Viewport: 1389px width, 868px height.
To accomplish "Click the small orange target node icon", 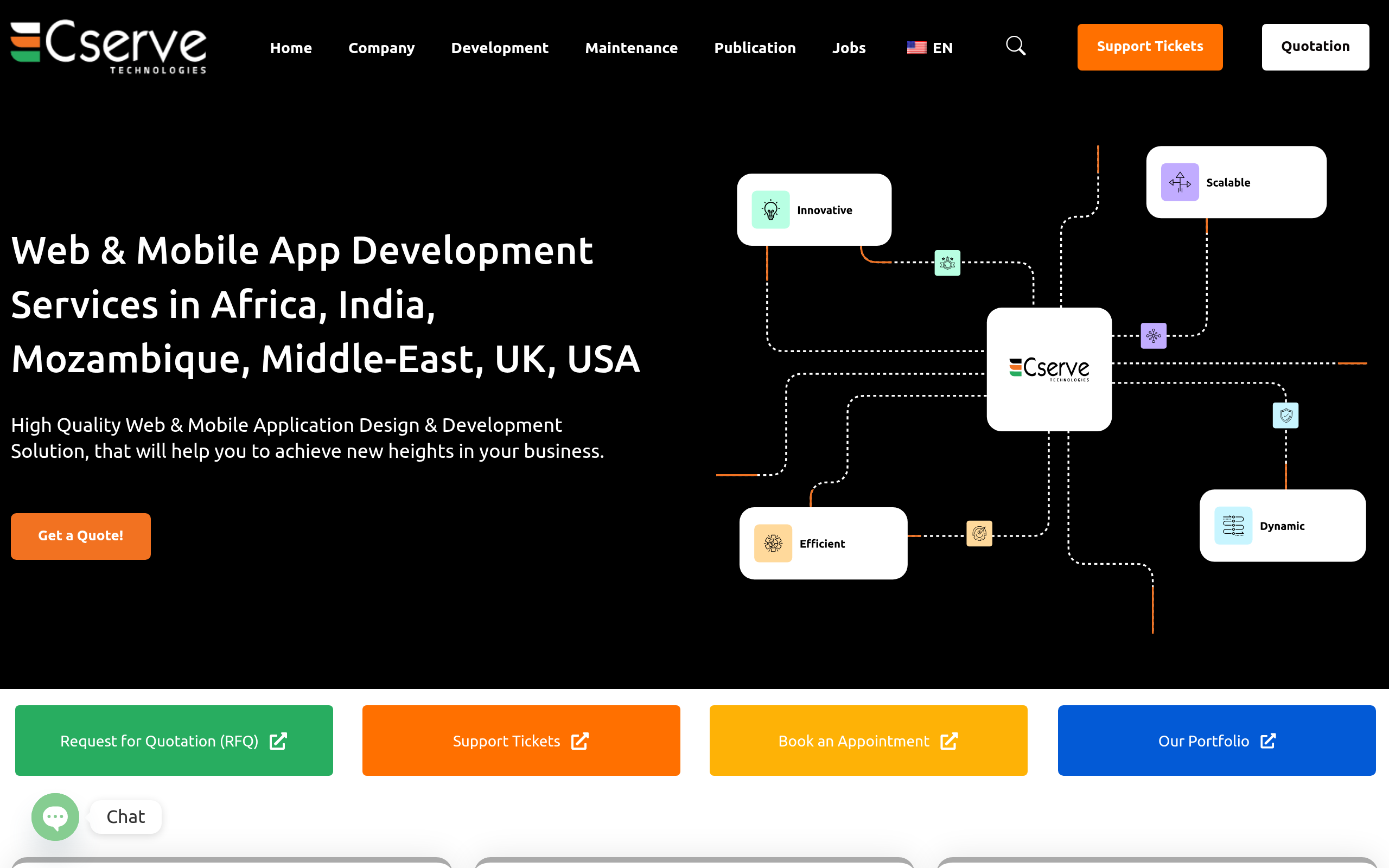I will (979, 533).
